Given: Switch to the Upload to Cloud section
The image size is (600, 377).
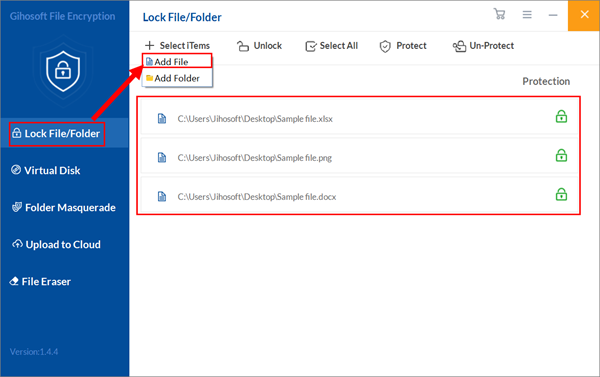Looking at the screenshot, I should [x=57, y=244].
